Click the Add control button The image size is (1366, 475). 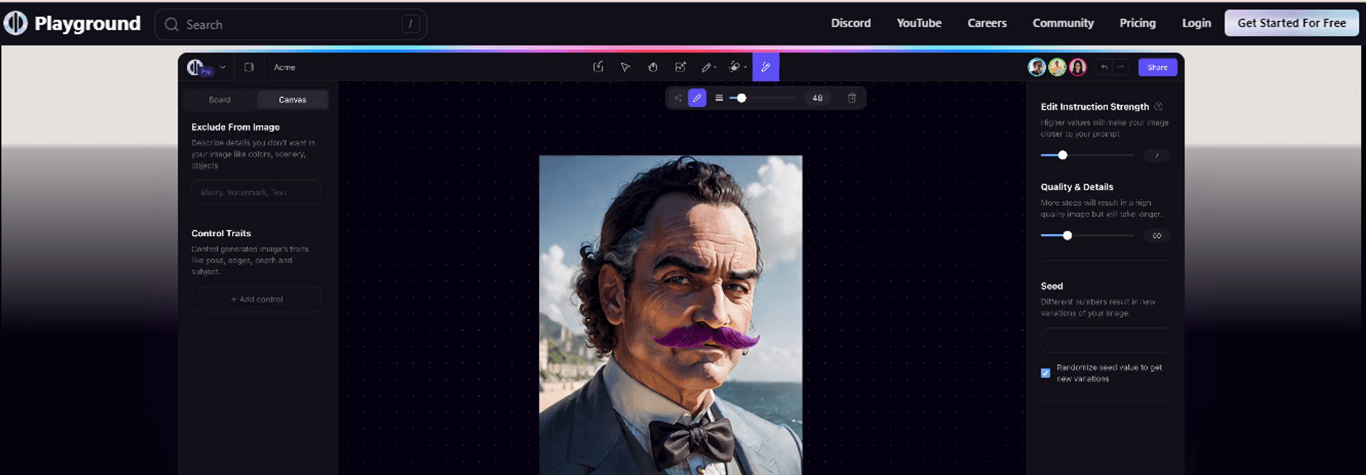coord(256,299)
